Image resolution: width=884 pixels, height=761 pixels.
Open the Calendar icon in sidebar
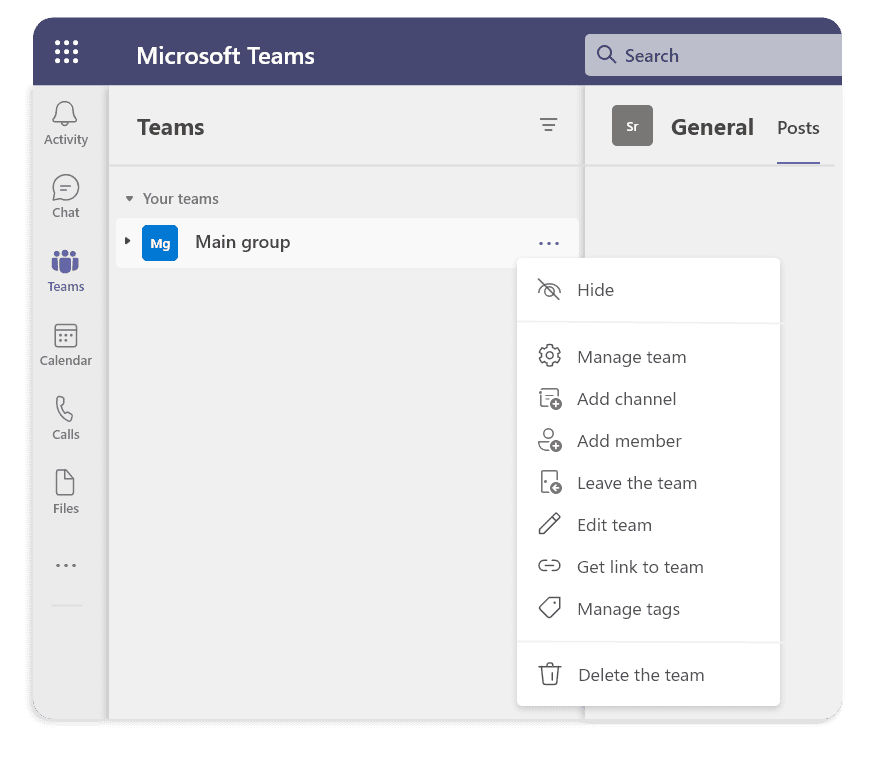click(x=66, y=336)
